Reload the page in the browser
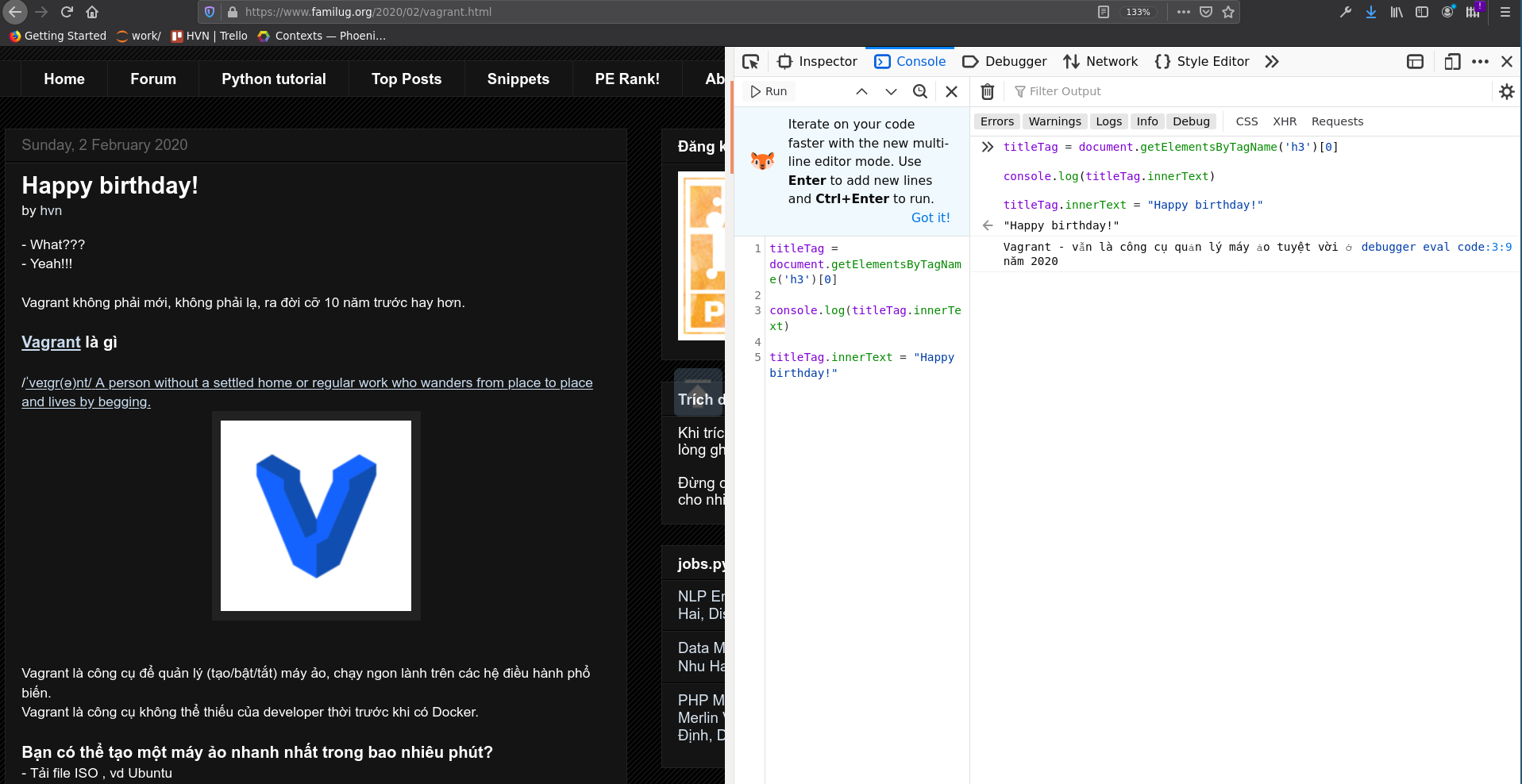Viewport: 1522px width, 784px height. [67, 12]
